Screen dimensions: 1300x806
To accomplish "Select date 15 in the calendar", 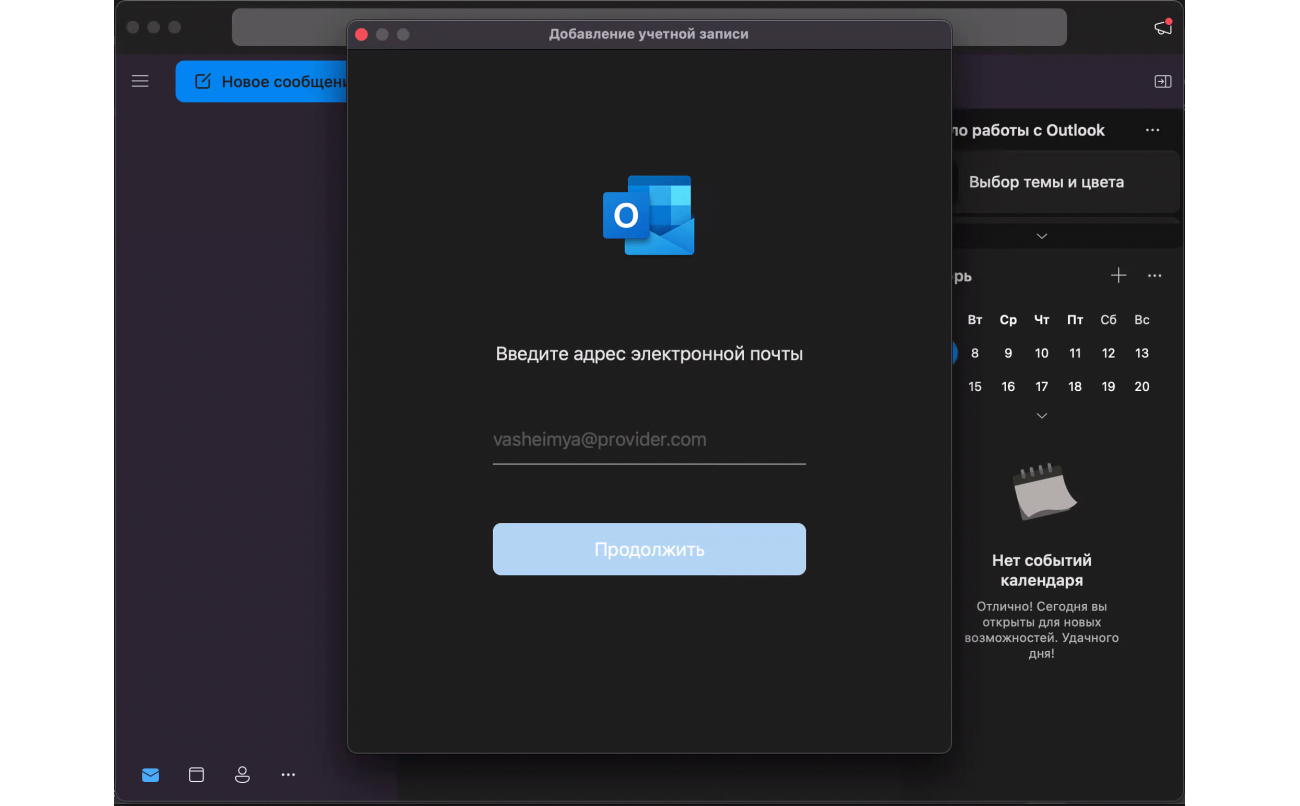I will point(975,386).
